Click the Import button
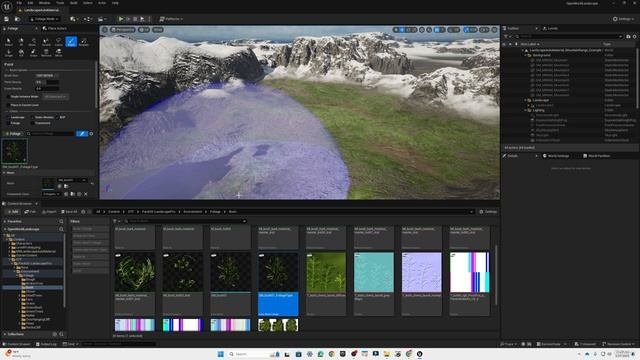This screenshot has width=640, height=360. point(49,212)
